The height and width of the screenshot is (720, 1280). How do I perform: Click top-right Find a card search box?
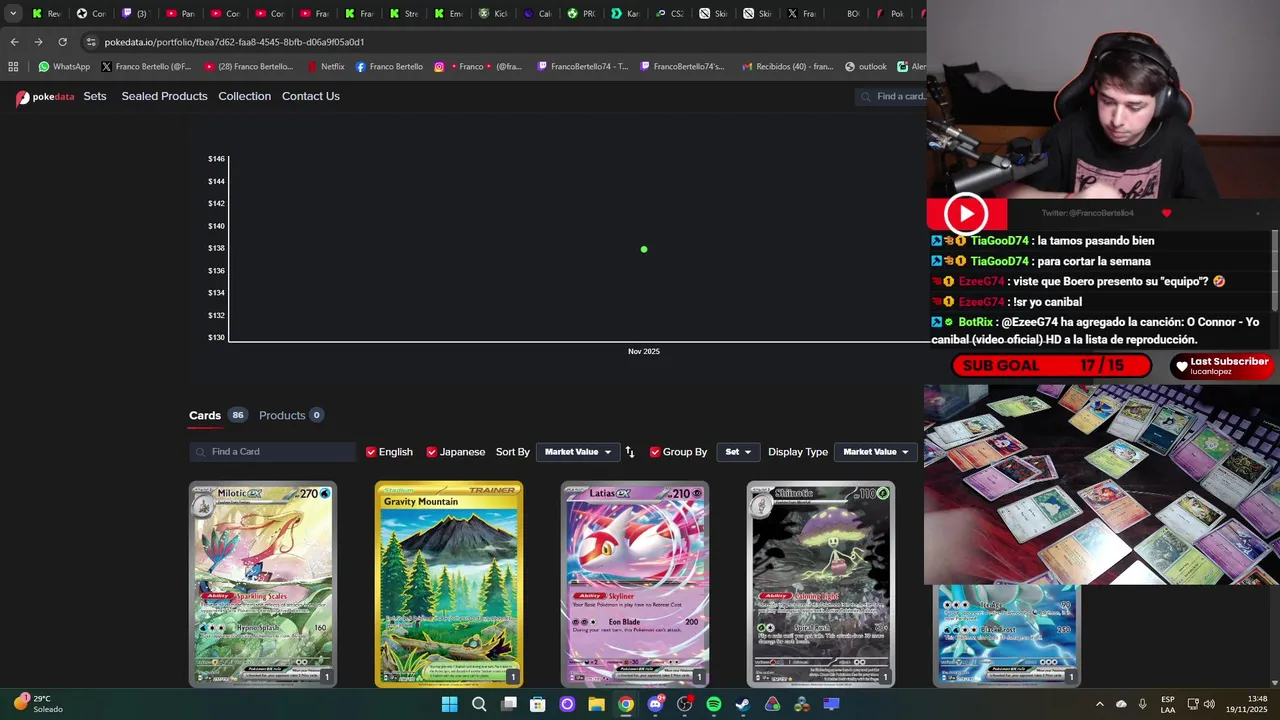[x=892, y=96]
